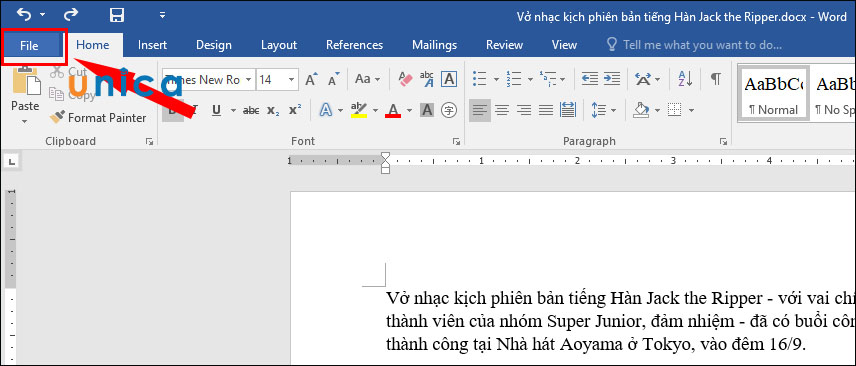Open the Clipboard pane launcher
The image size is (856, 366).
pyautogui.click(x=150, y=141)
